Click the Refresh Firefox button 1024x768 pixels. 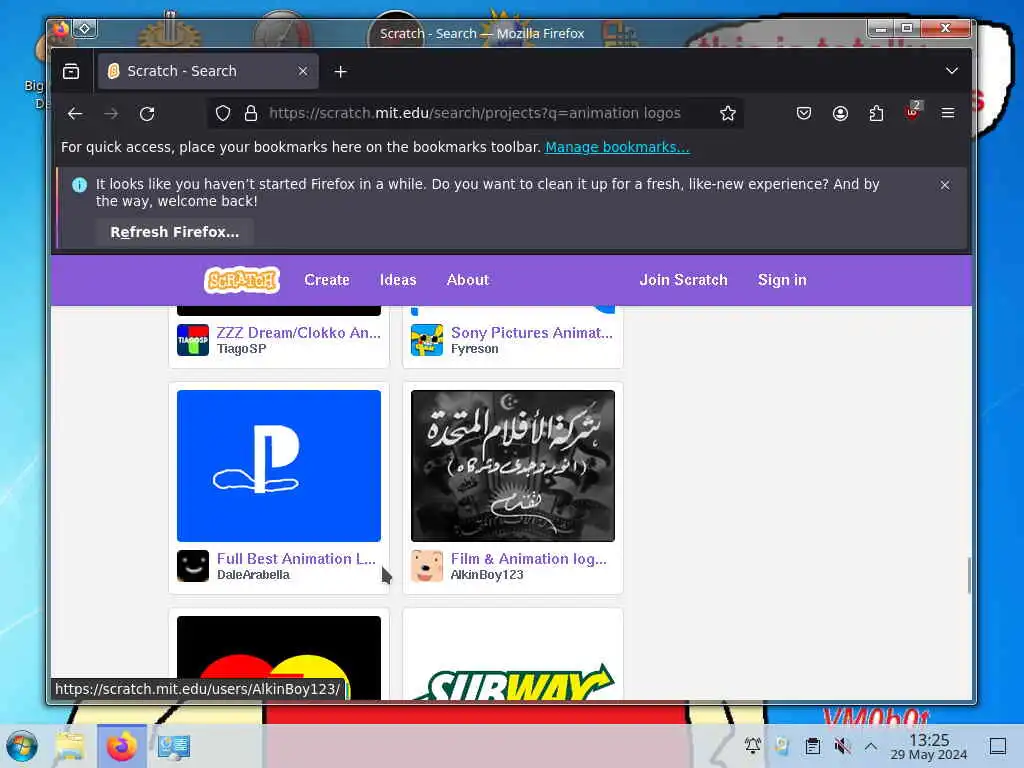pos(174,232)
